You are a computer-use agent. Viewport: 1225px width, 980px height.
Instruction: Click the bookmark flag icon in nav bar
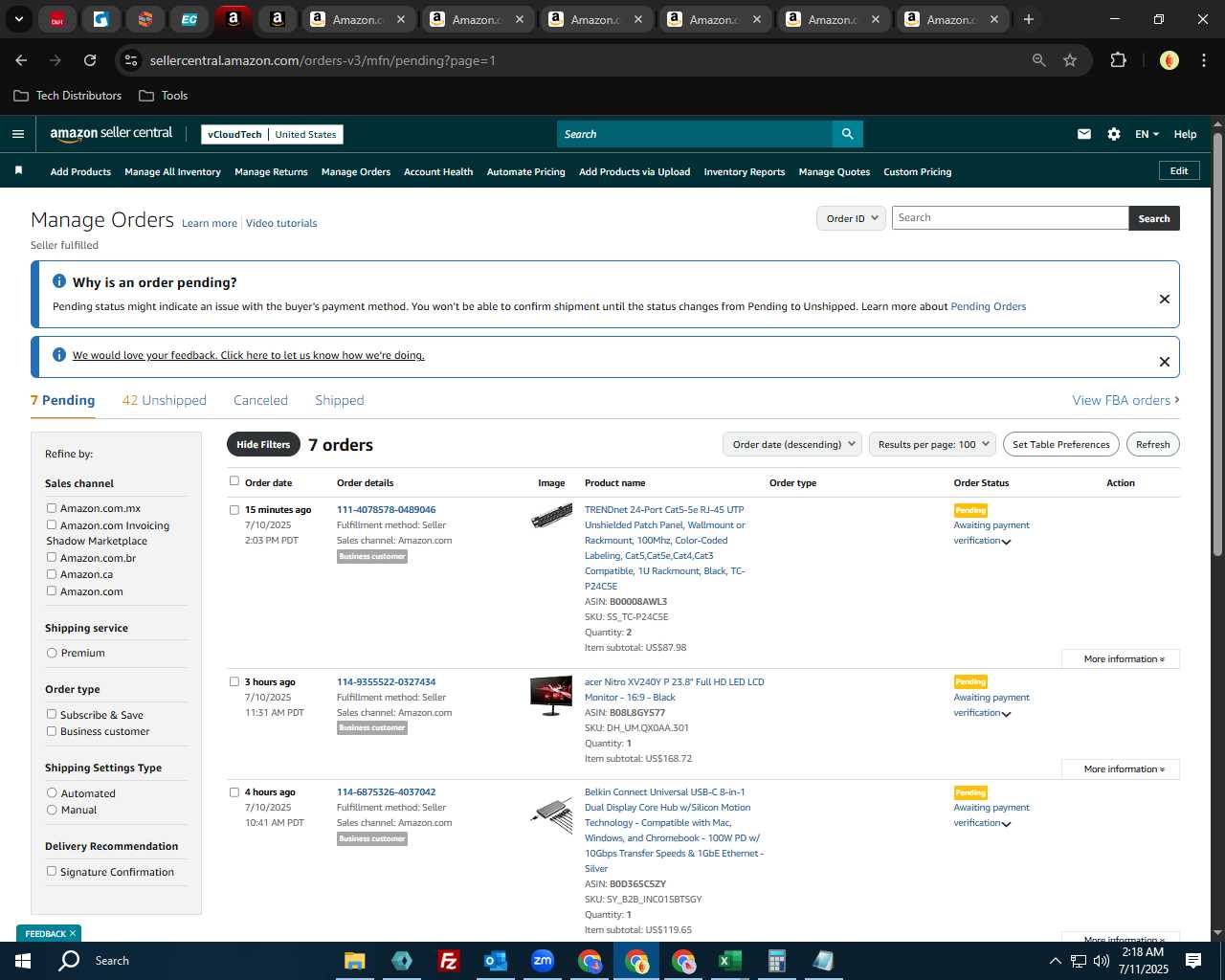[18, 170]
